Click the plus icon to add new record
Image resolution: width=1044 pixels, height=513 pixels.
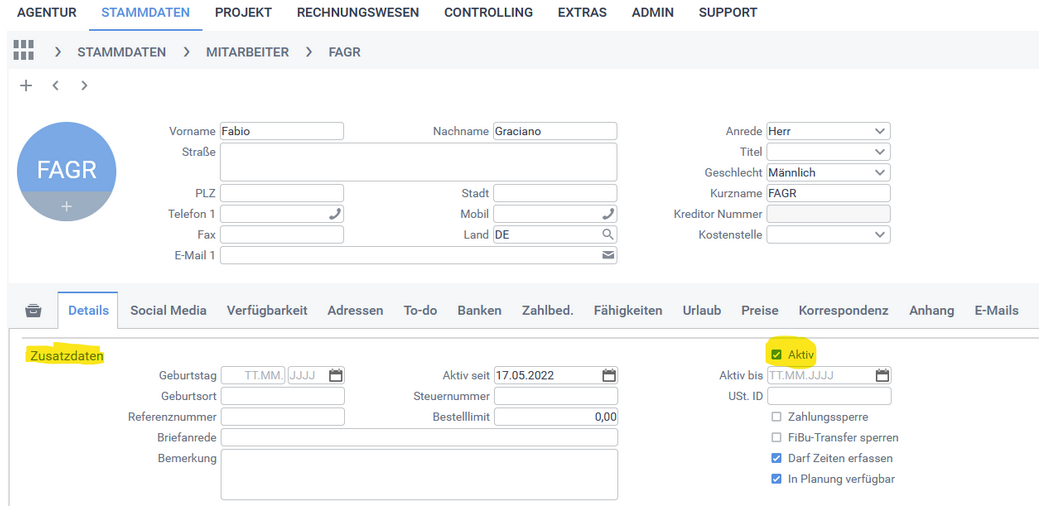pyautogui.click(x=26, y=86)
